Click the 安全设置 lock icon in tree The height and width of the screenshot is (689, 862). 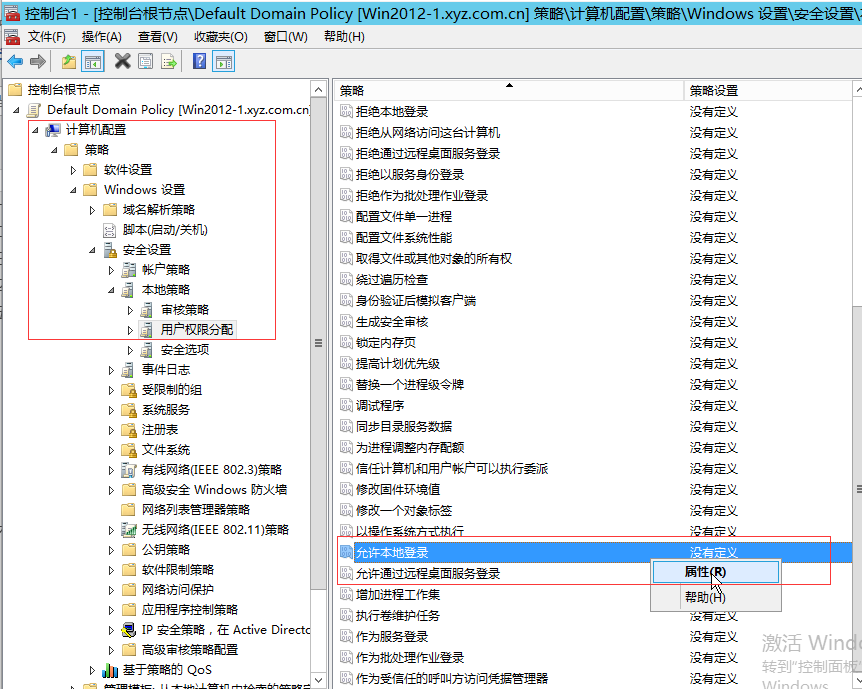point(110,250)
